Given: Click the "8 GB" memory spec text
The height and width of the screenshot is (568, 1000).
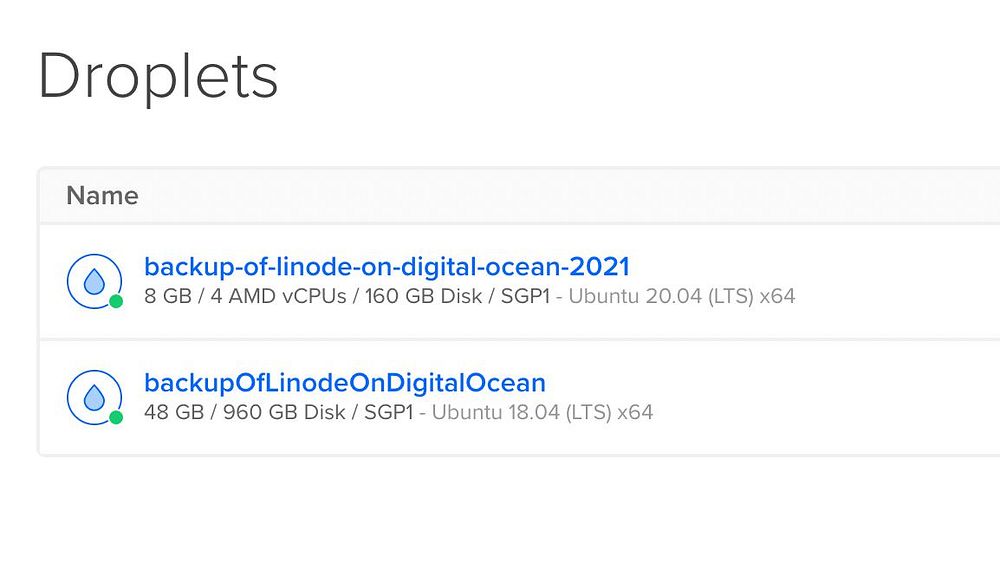Looking at the screenshot, I should point(168,296).
